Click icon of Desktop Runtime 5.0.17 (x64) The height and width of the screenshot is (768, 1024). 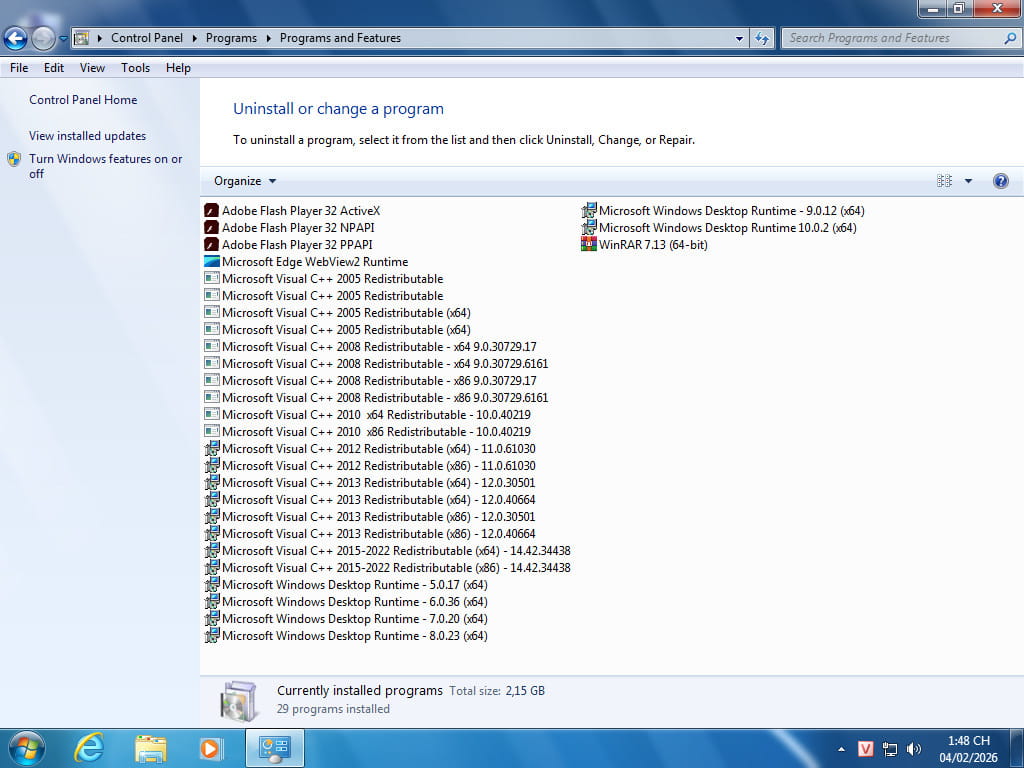(212, 584)
